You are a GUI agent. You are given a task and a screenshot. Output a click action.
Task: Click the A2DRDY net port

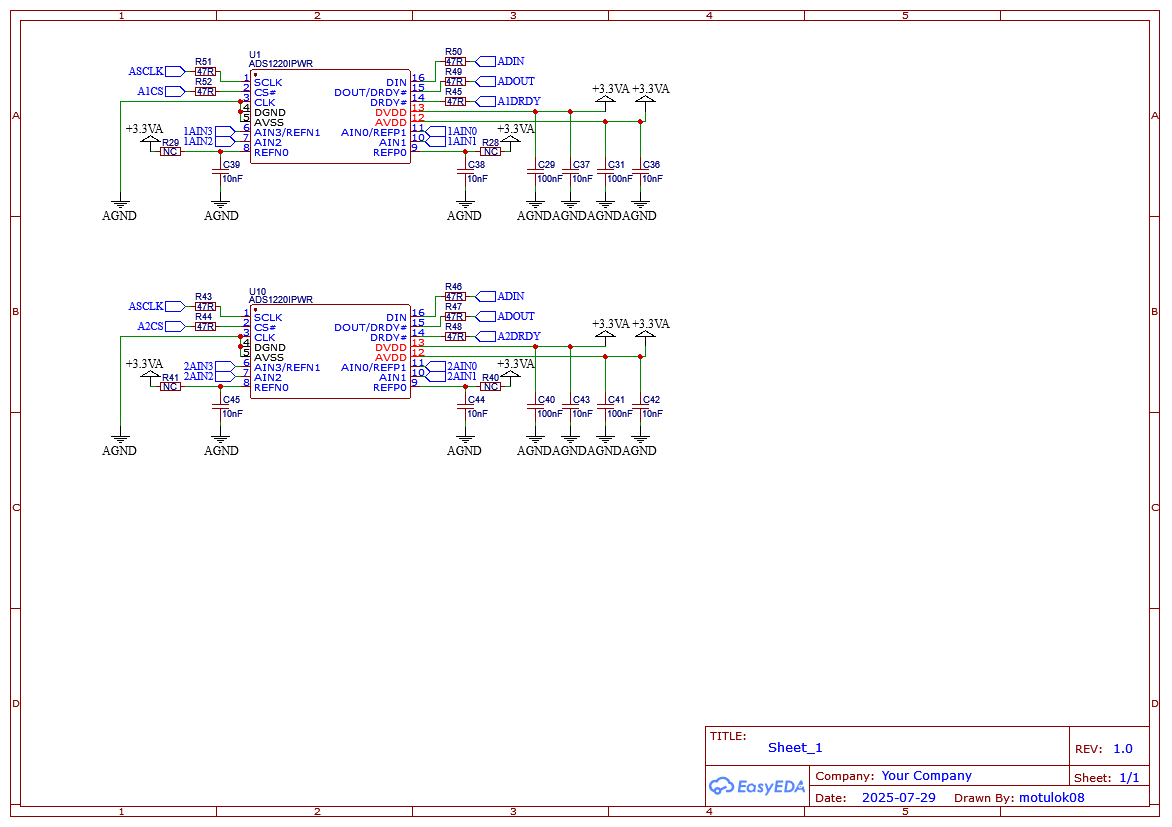click(508, 336)
